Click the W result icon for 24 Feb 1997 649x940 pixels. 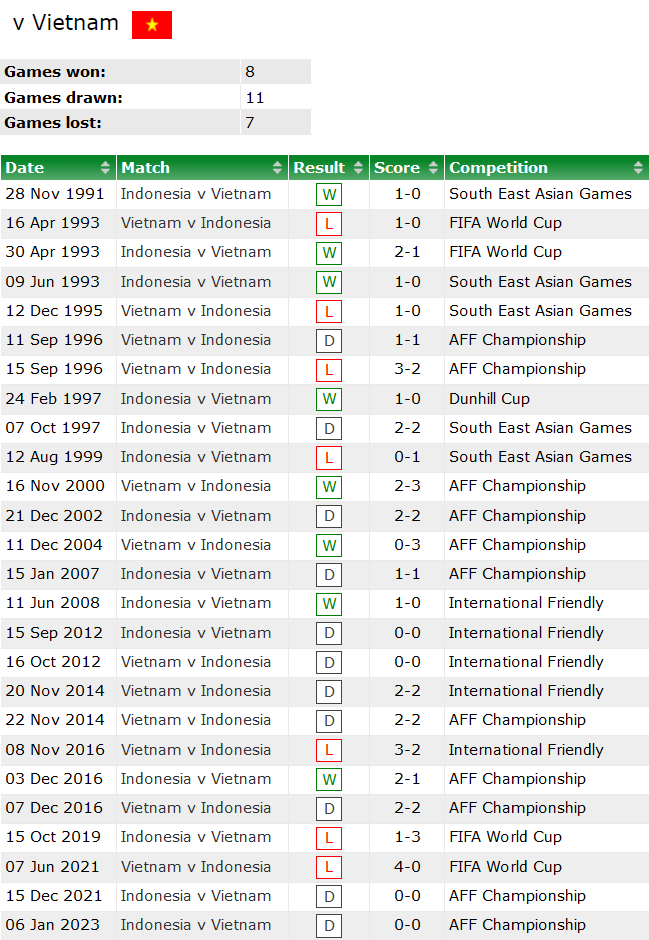pyautogui.click(x=328, y=400)
